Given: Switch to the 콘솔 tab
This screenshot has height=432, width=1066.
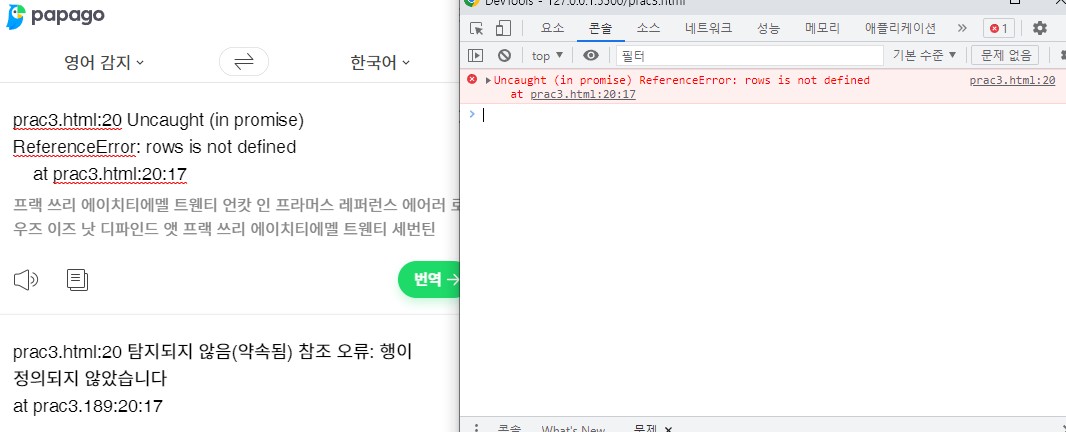Looking at the screenshot, I should tap(600, 29).
